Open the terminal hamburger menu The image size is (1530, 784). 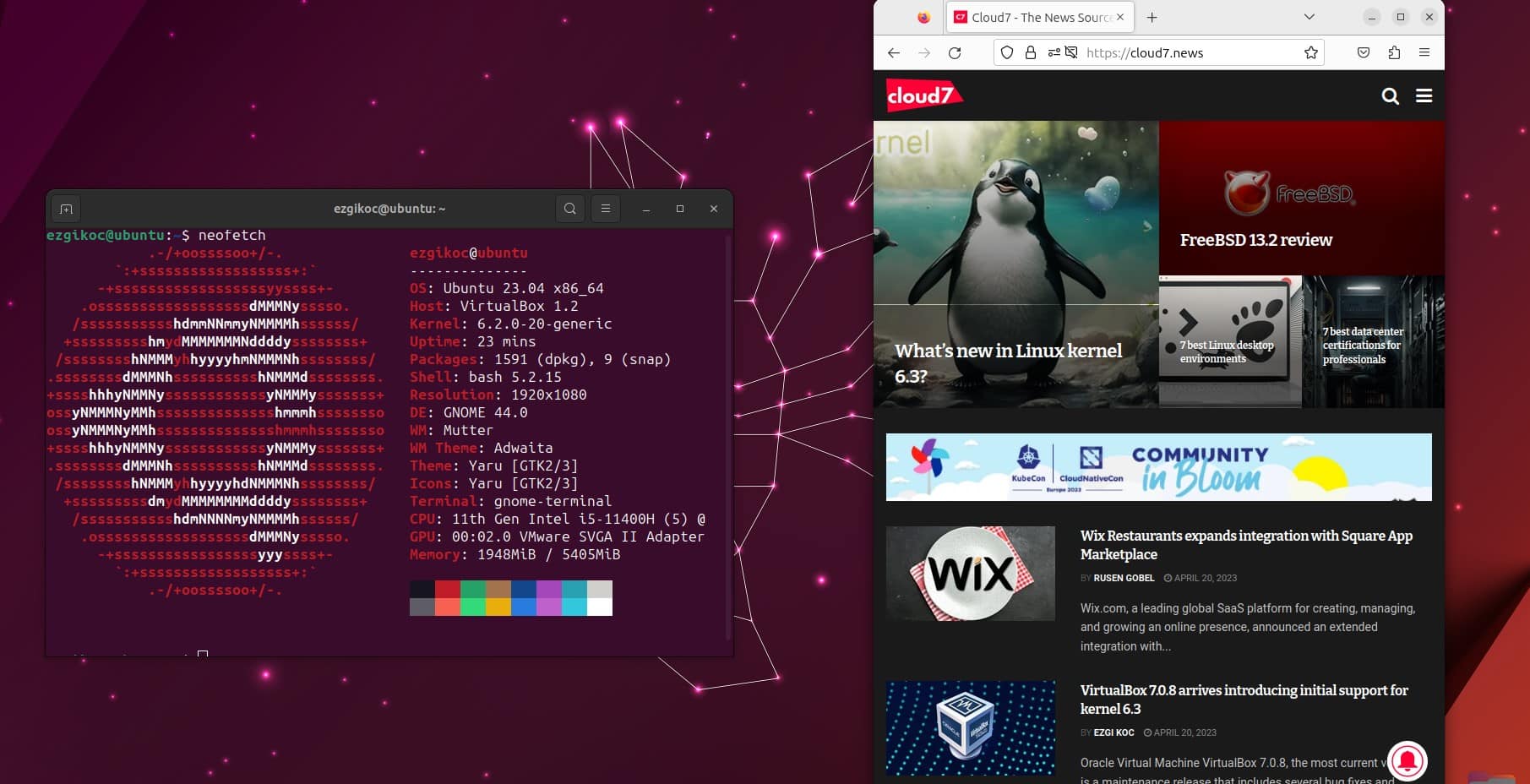pos(606,209)
